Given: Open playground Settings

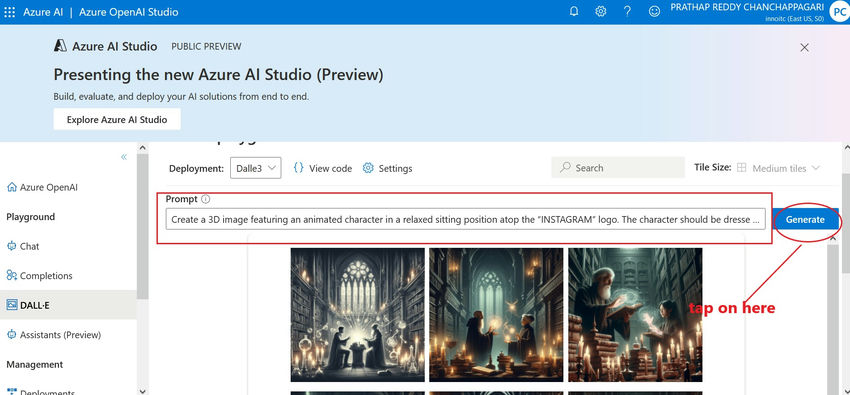Looking at the screenshot, I should (388, 169).
